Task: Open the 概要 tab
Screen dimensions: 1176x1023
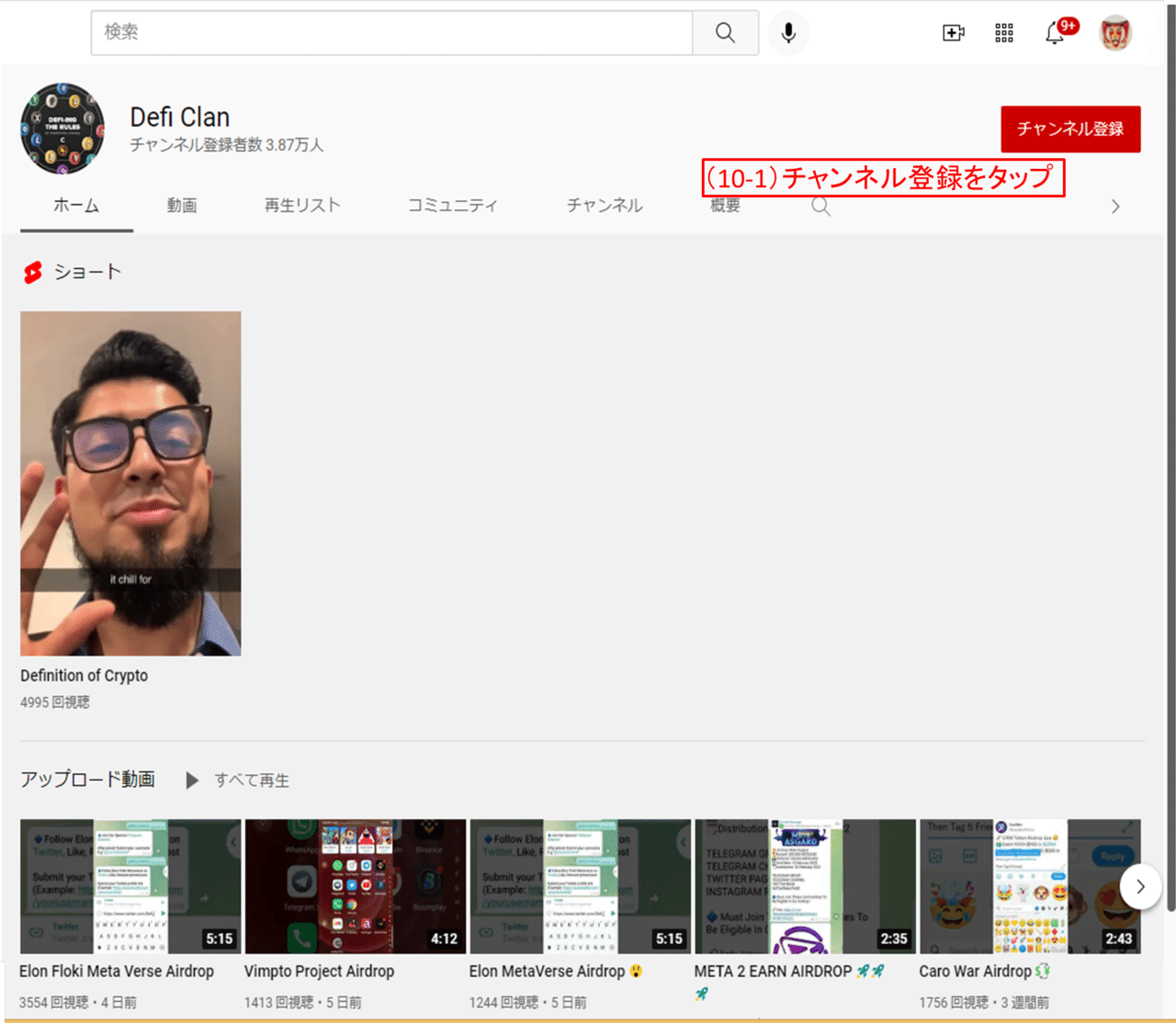Action: click(x=725, y=206)
